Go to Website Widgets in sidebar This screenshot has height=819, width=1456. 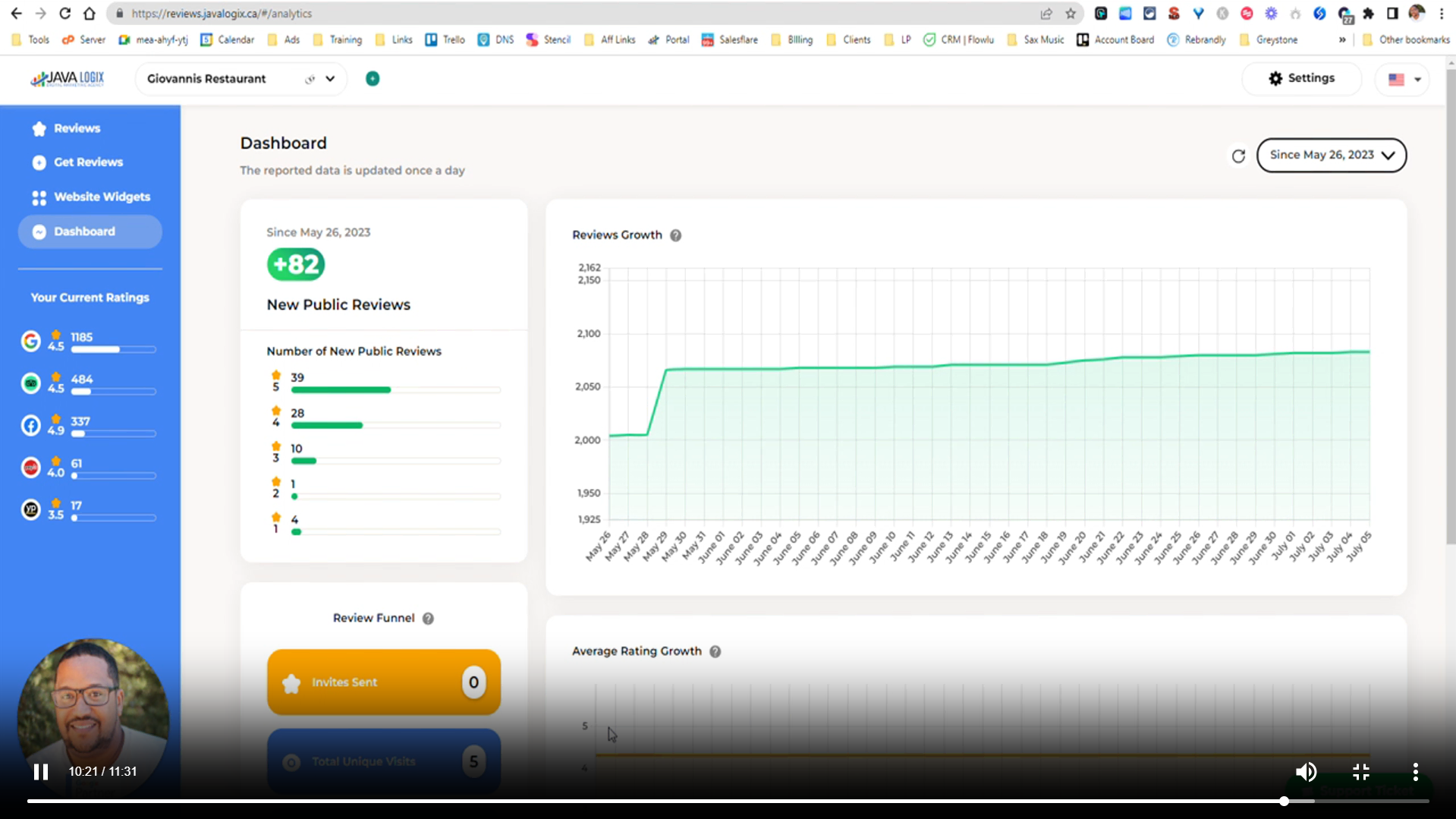click(102, 197)
